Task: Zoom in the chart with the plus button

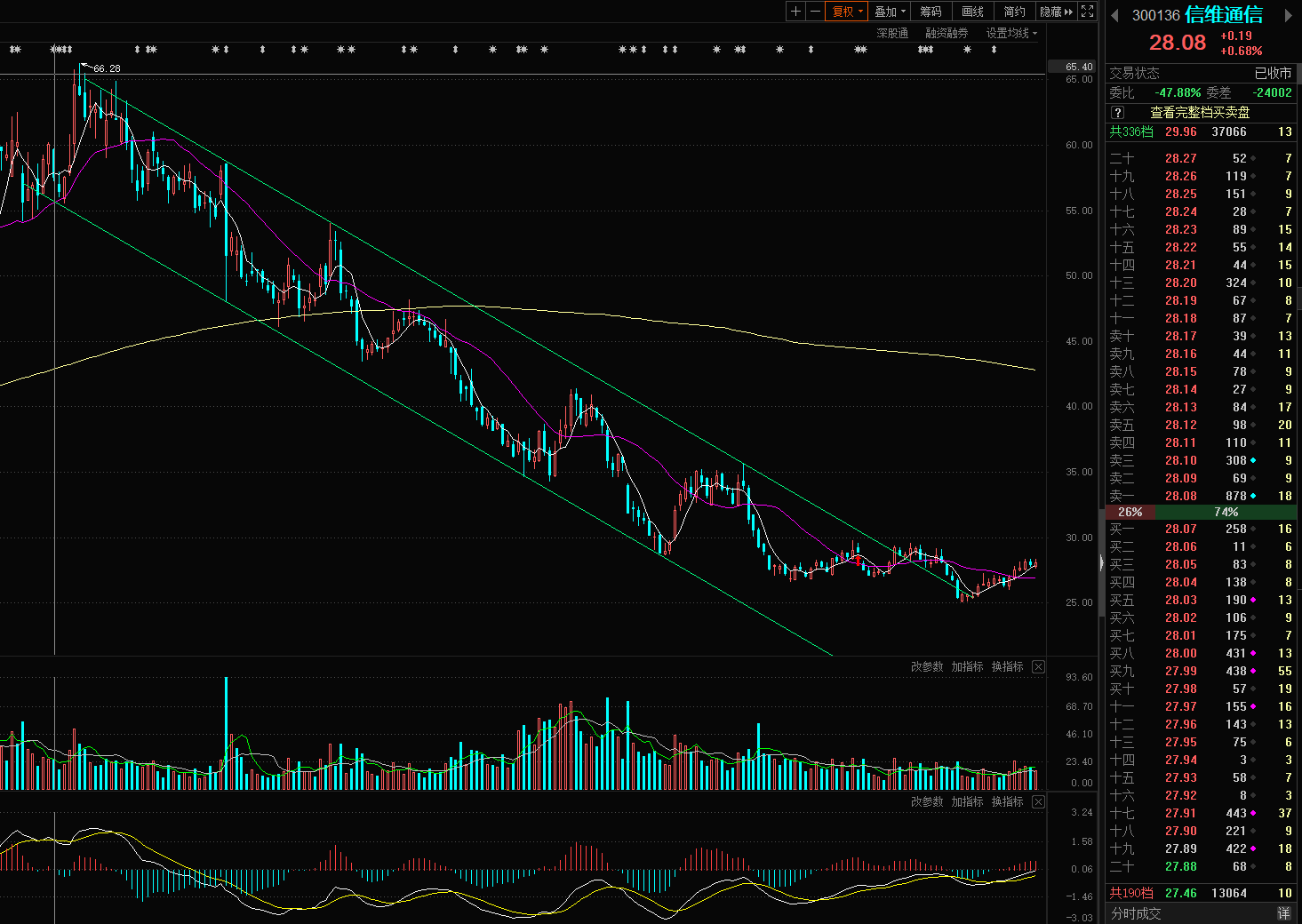Action: coord(795,12)
